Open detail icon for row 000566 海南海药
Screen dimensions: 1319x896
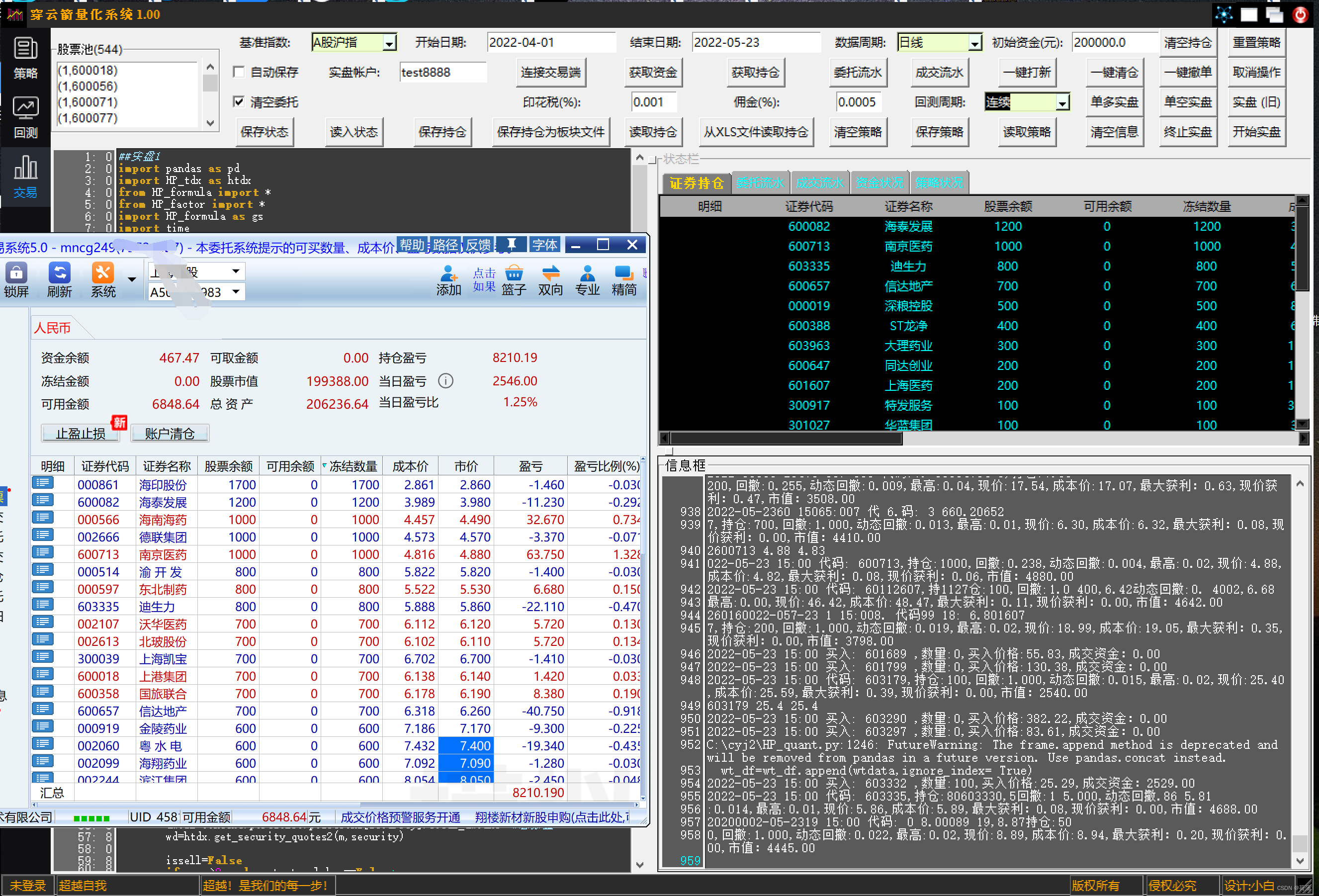pyautogui.click(x=43, y=519)
